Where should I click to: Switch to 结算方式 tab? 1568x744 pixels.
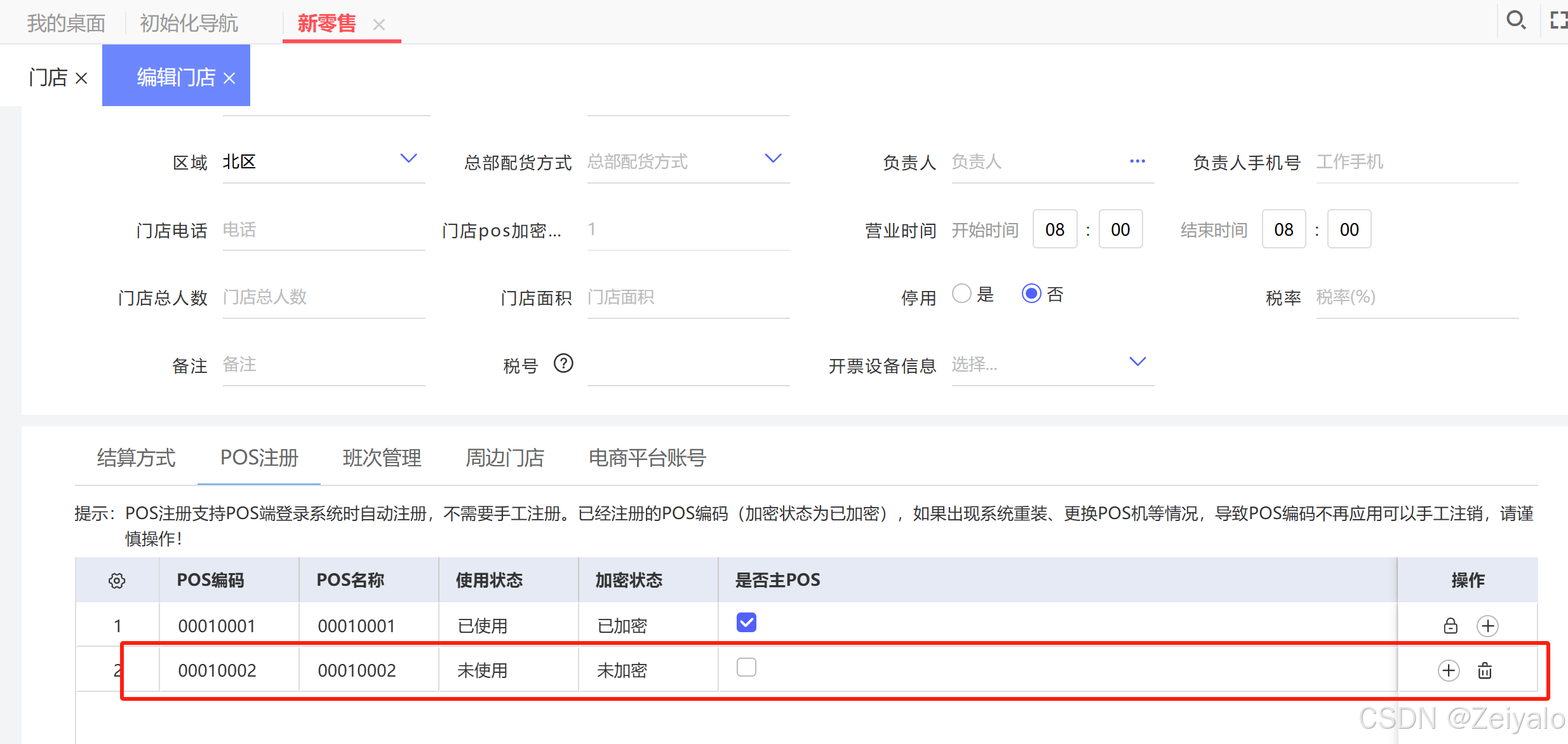click(136, 457)
